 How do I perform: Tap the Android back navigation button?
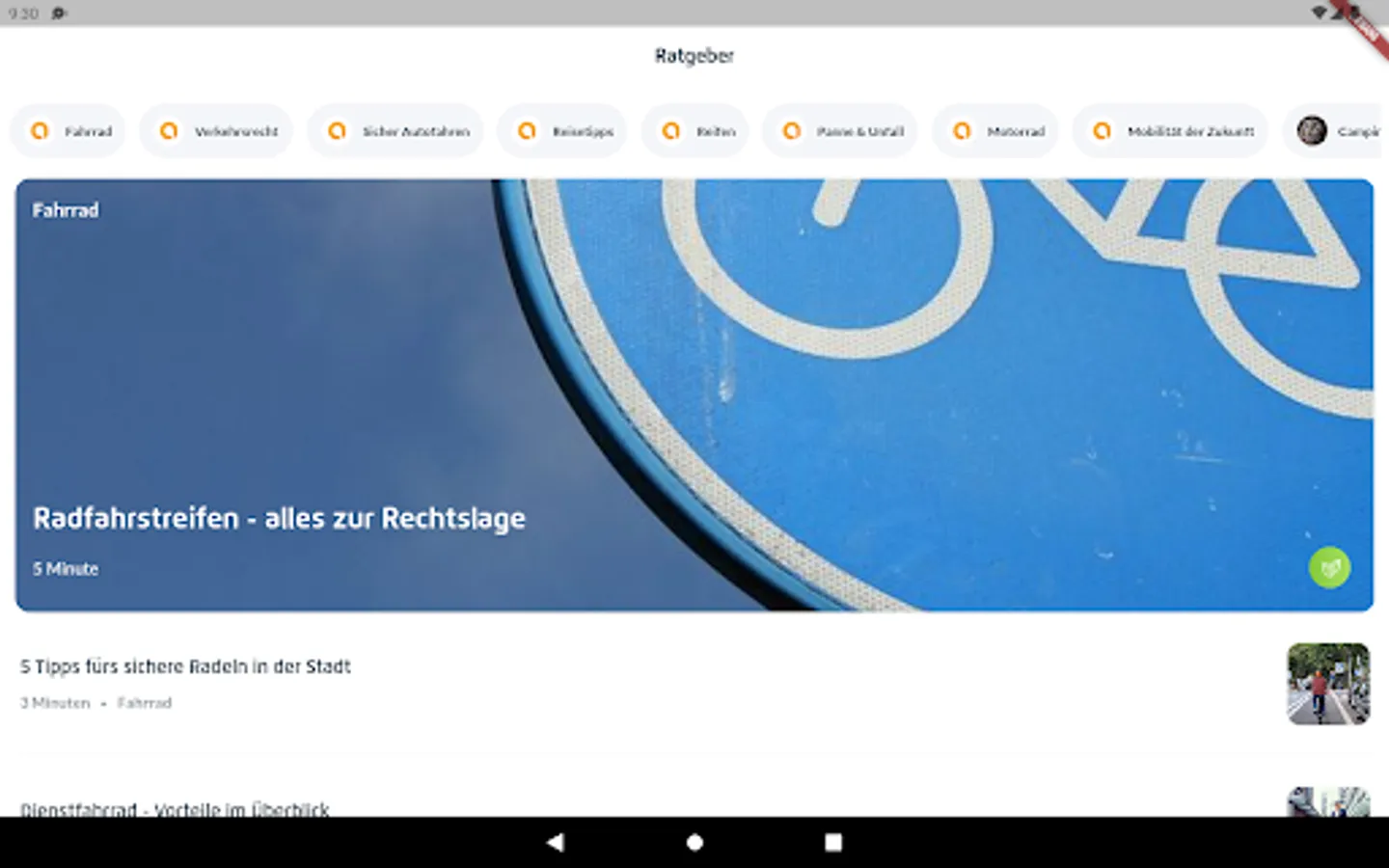tap(555, 842)
